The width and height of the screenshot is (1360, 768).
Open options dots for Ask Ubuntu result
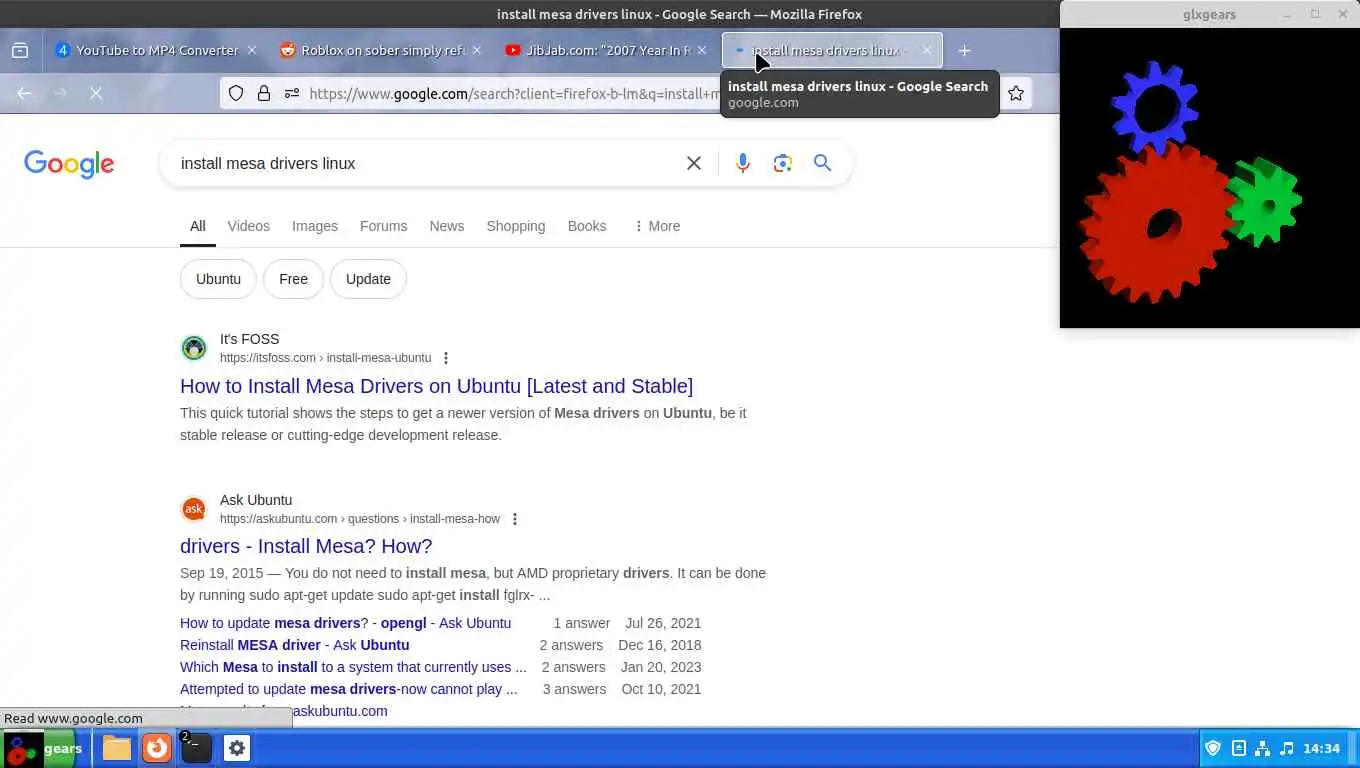(515, 519)
